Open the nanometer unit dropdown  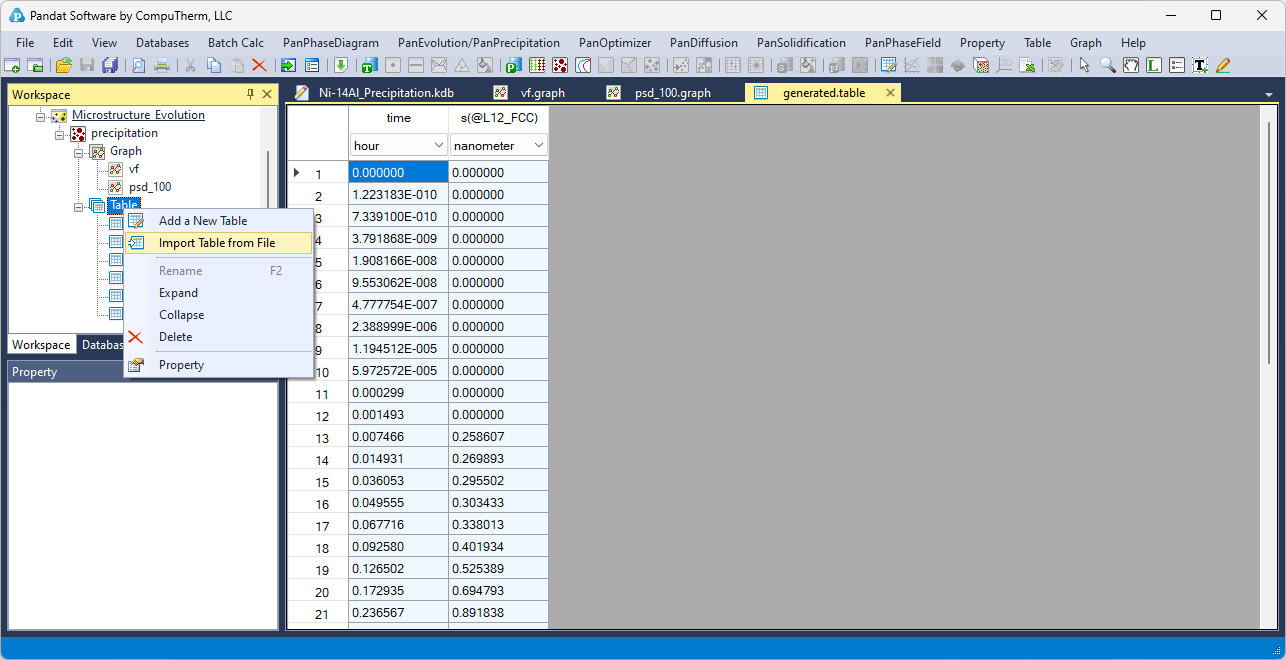coord(539,146)
